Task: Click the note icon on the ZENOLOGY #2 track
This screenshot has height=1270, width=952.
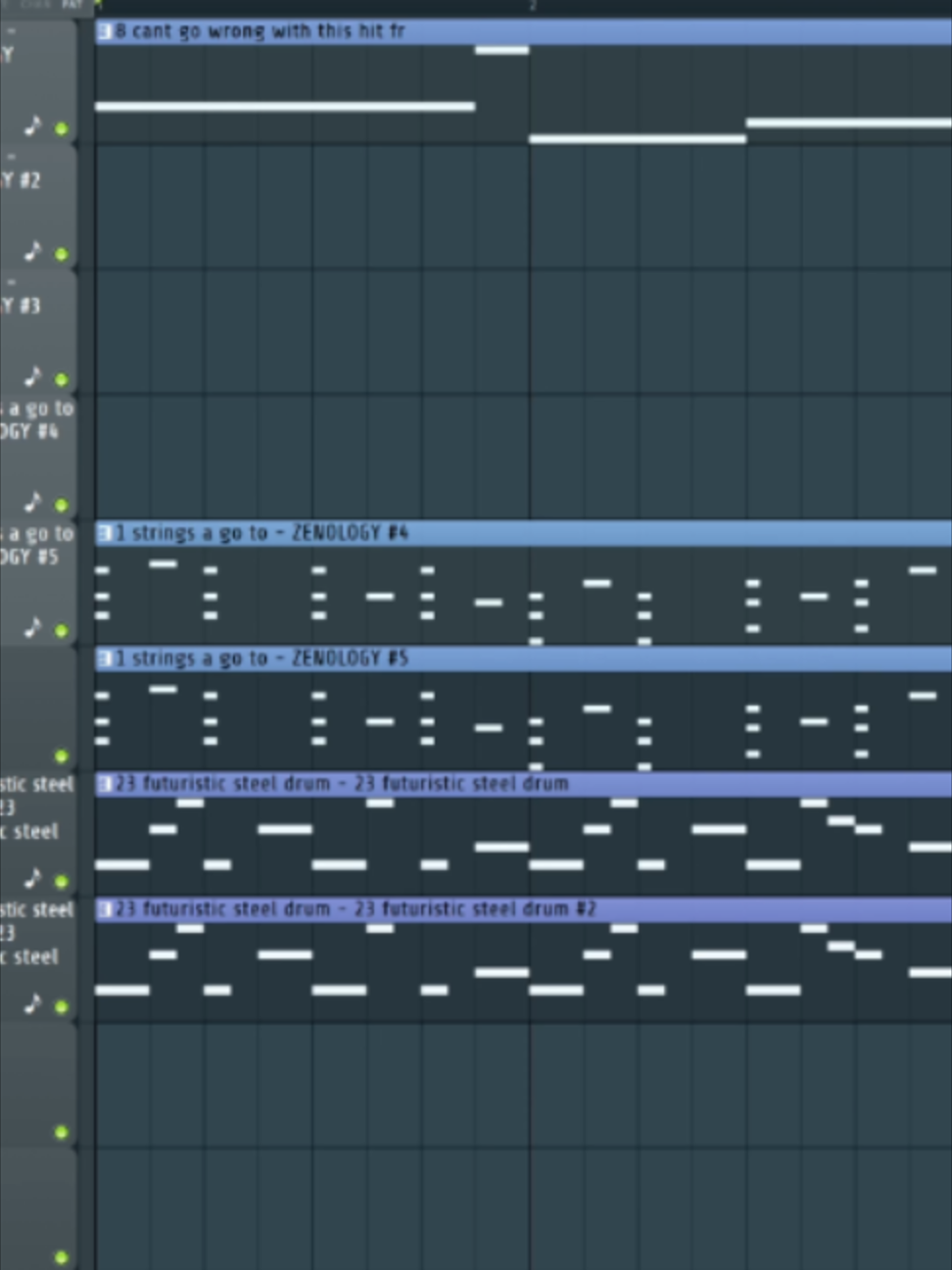Action: coord(33,251)
